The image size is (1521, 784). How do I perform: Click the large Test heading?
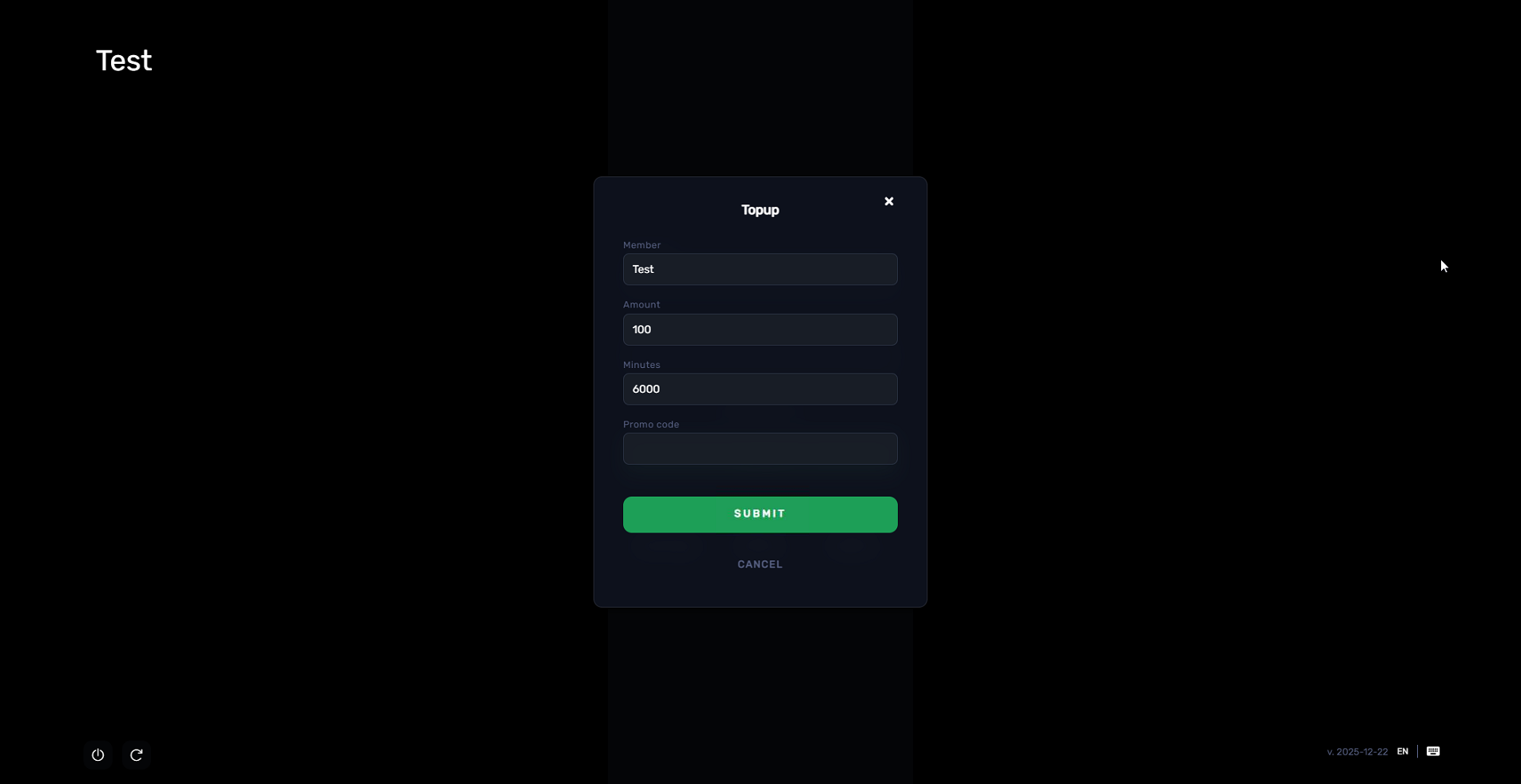pos(124,61)
